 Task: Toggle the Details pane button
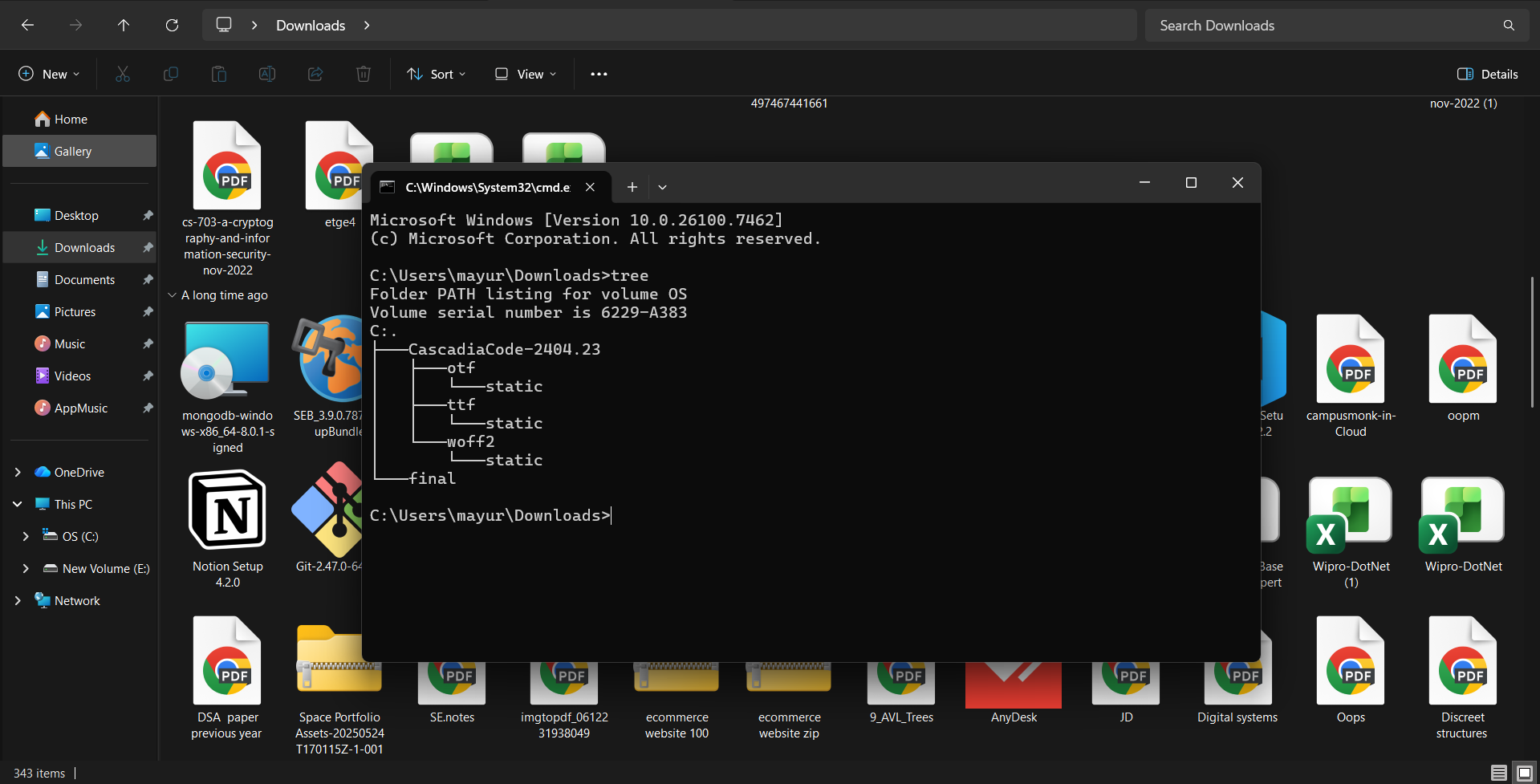point(1487,74)
